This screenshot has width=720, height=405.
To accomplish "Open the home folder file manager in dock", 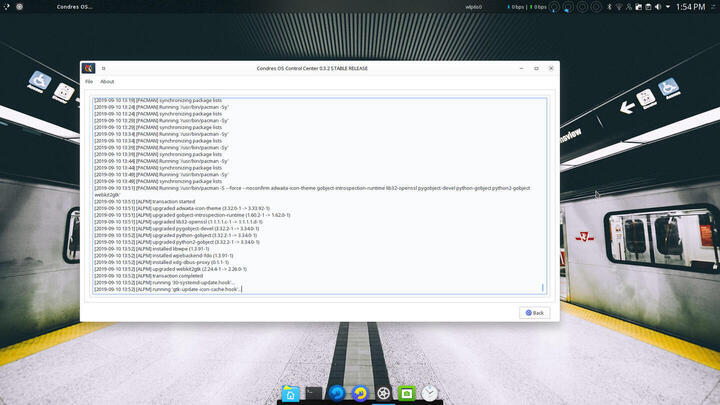I will pos(290,394).
